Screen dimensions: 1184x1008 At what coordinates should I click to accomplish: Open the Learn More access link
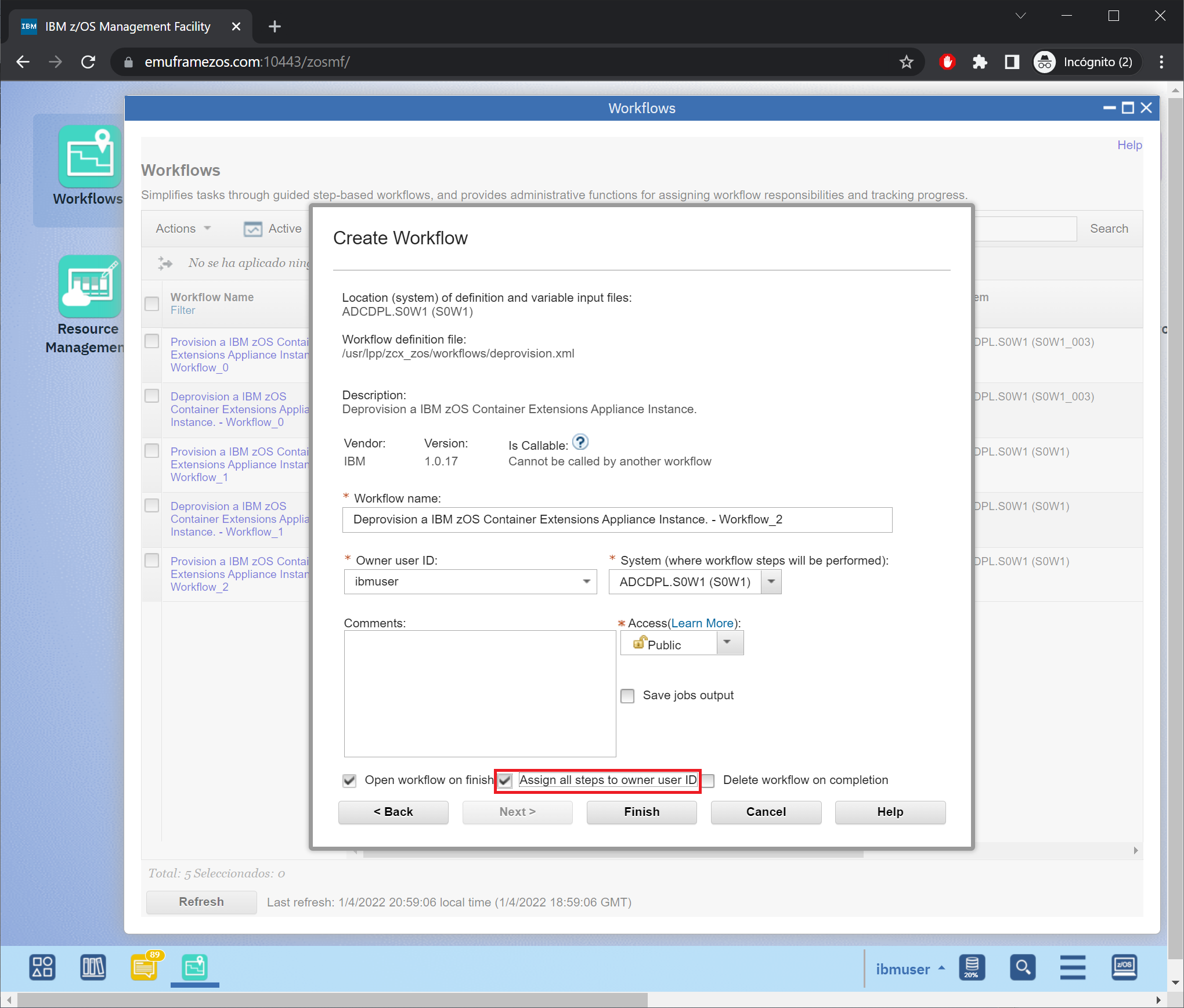coord(702,623)
